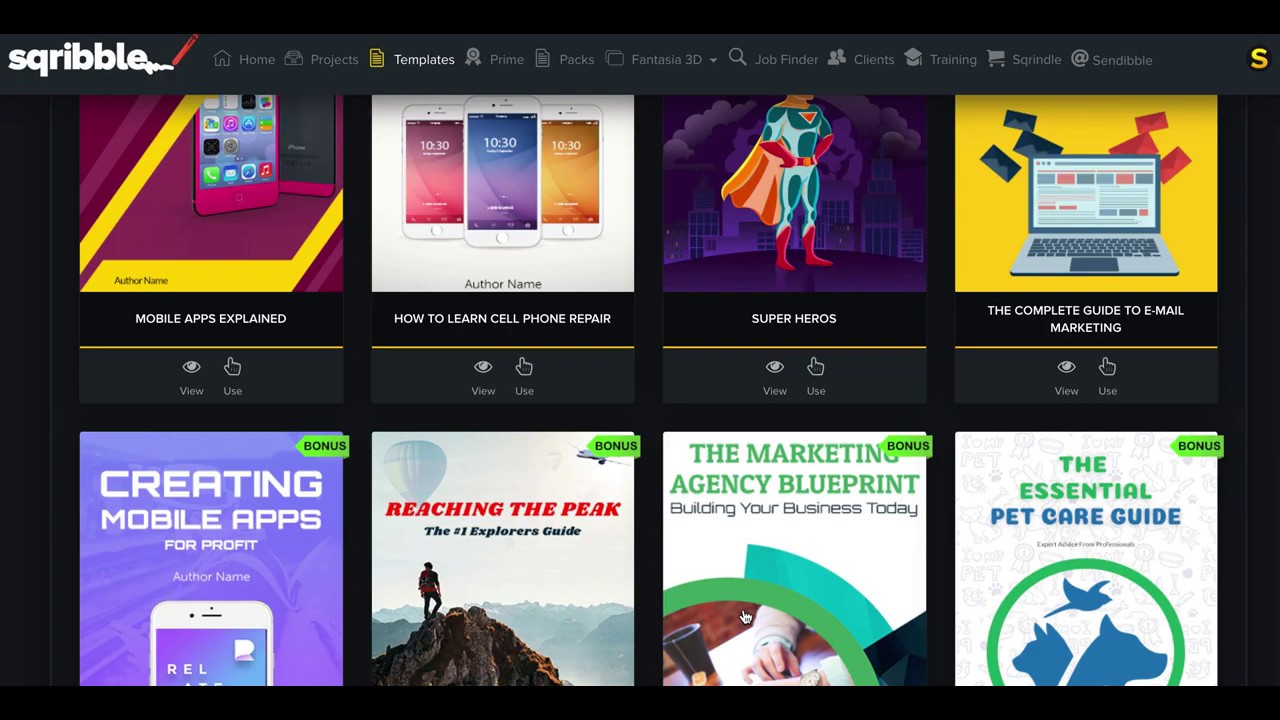
Task: Click View label for Mobile Apps Explained
Action: [191, 391]
